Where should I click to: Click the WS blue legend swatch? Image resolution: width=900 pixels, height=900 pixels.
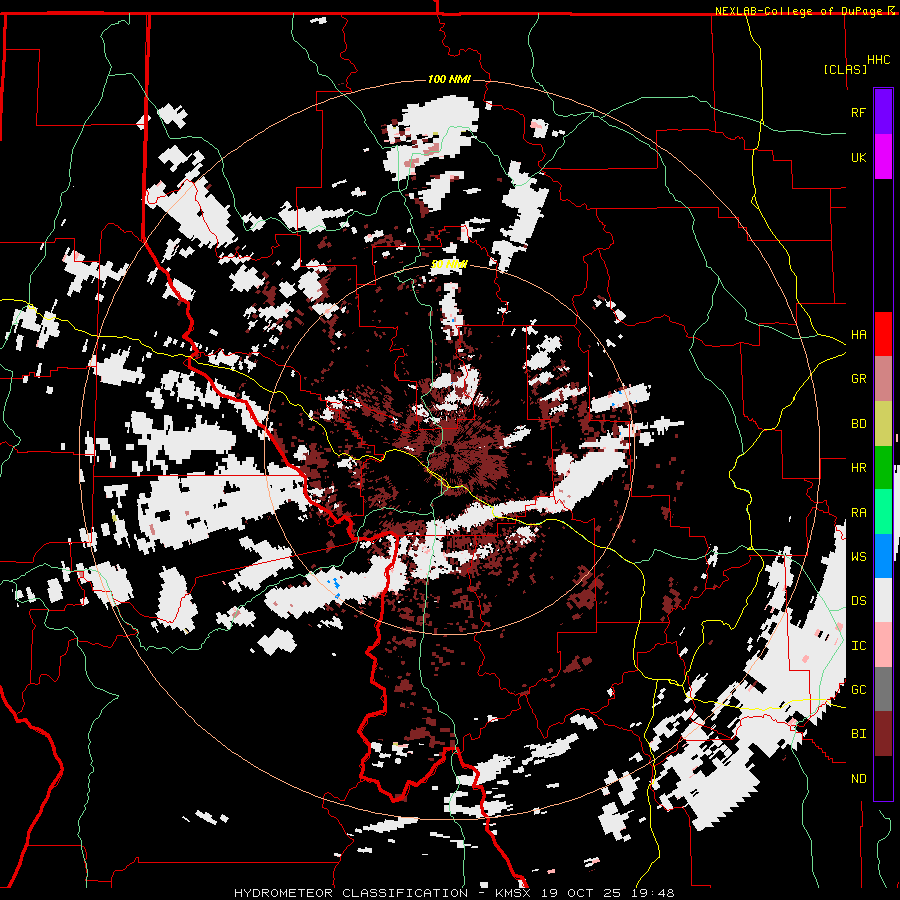(883, 556)
